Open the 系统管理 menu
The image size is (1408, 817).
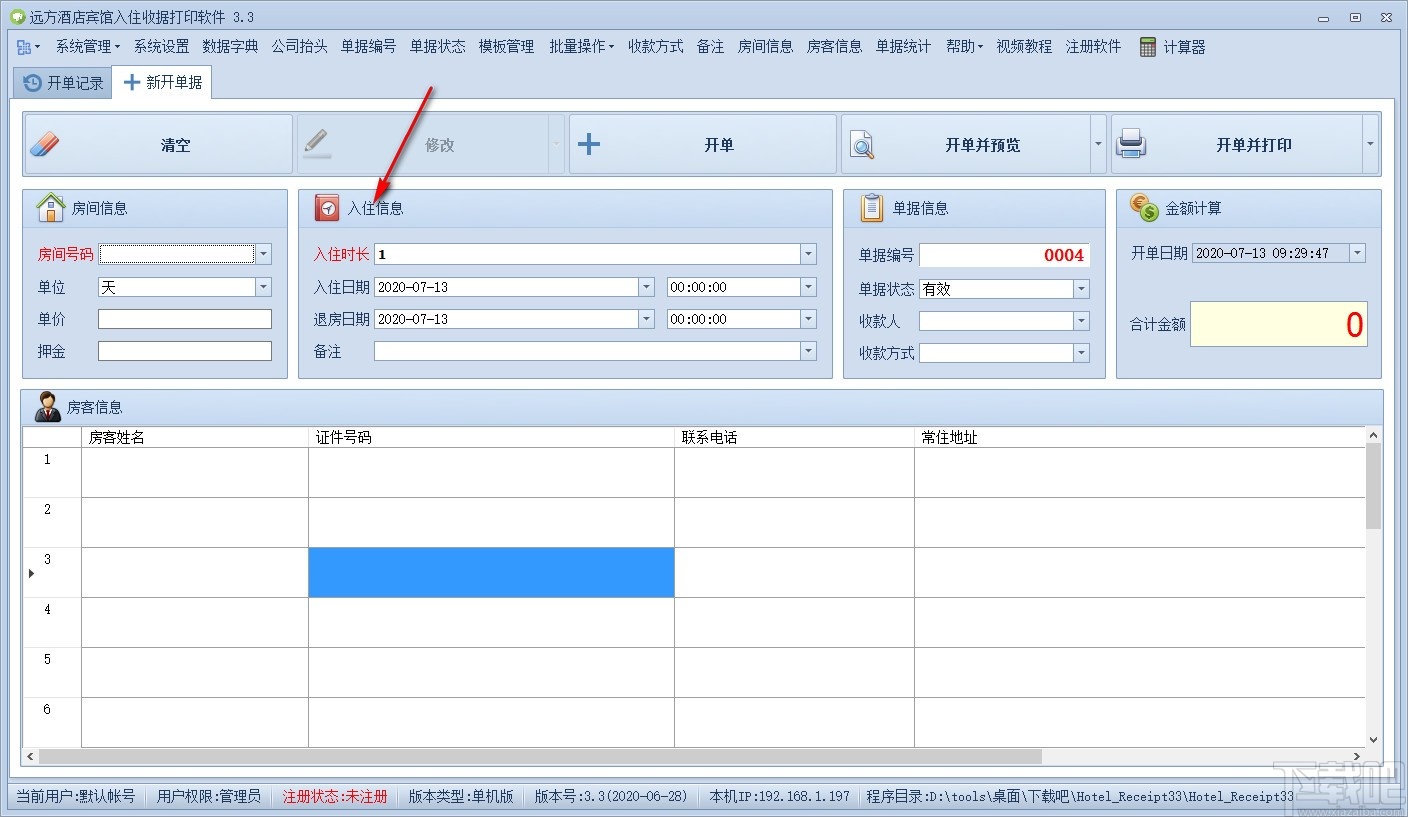(87, 47)
